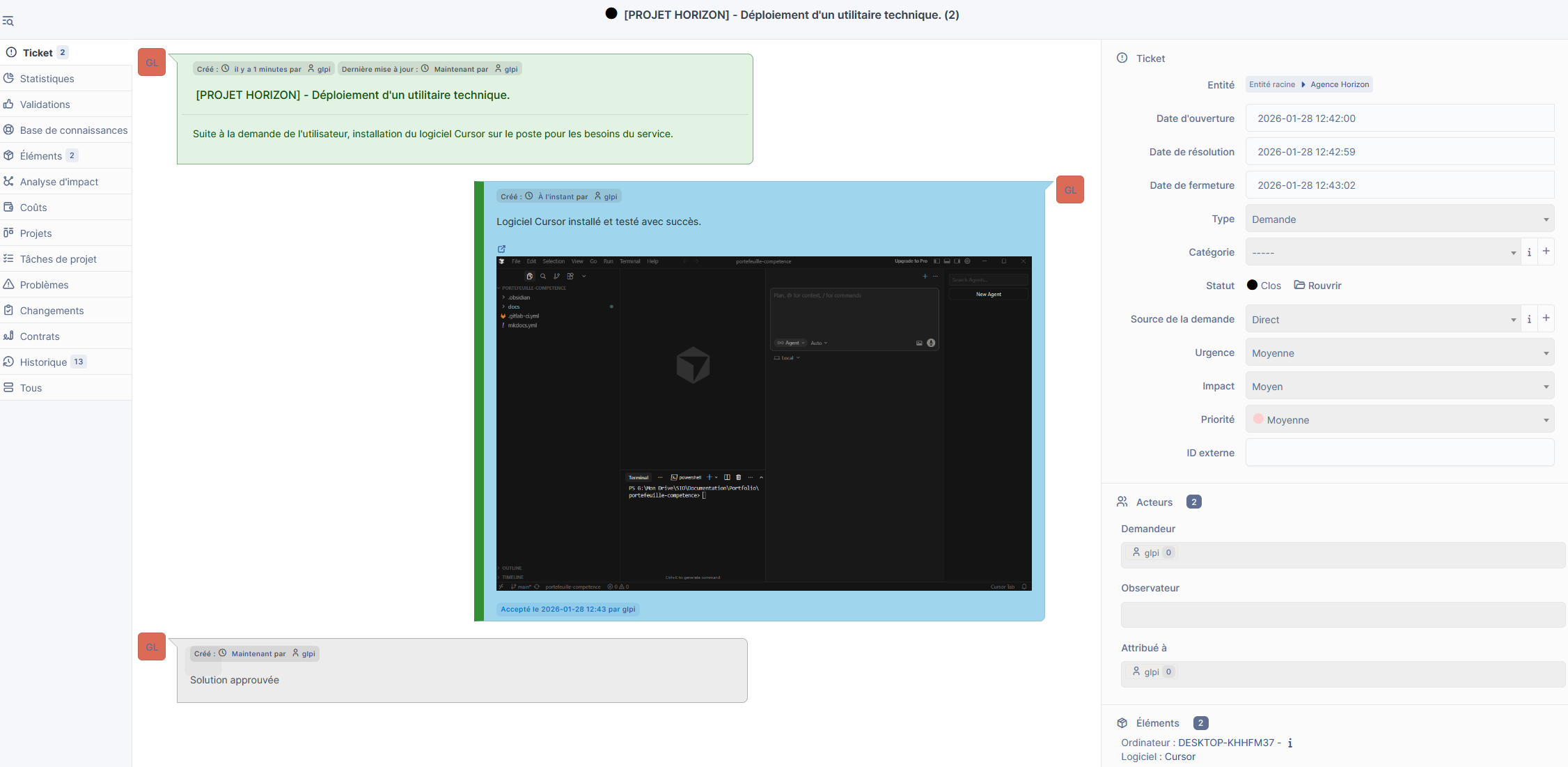The width and height of the screenshot is (1568, 767).
Task: Click the search menu icon at top-left
Action: (x=8, y=22)
